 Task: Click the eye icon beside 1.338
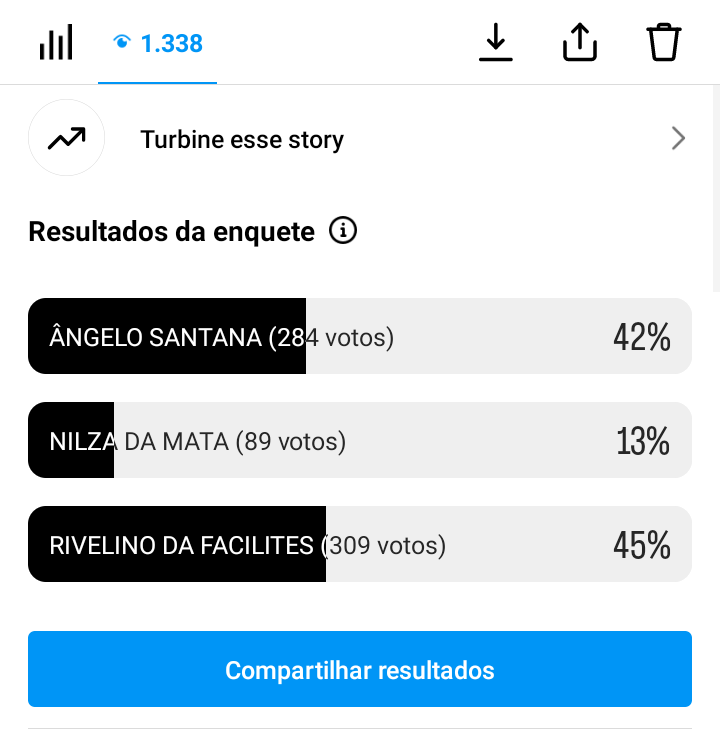tap(122, 42)
